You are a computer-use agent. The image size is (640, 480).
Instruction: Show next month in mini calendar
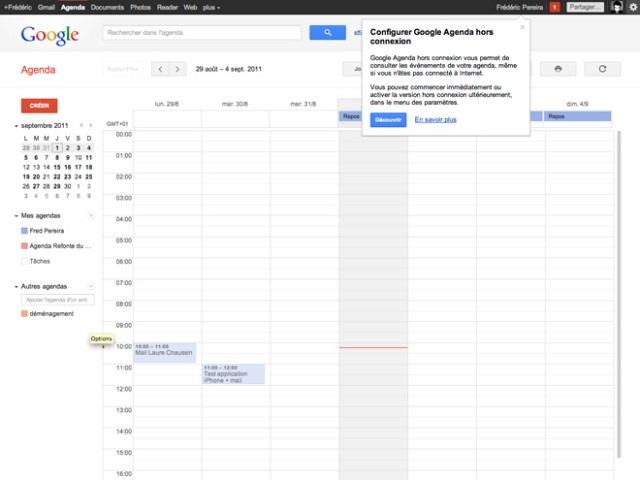(x=91, y=125)
